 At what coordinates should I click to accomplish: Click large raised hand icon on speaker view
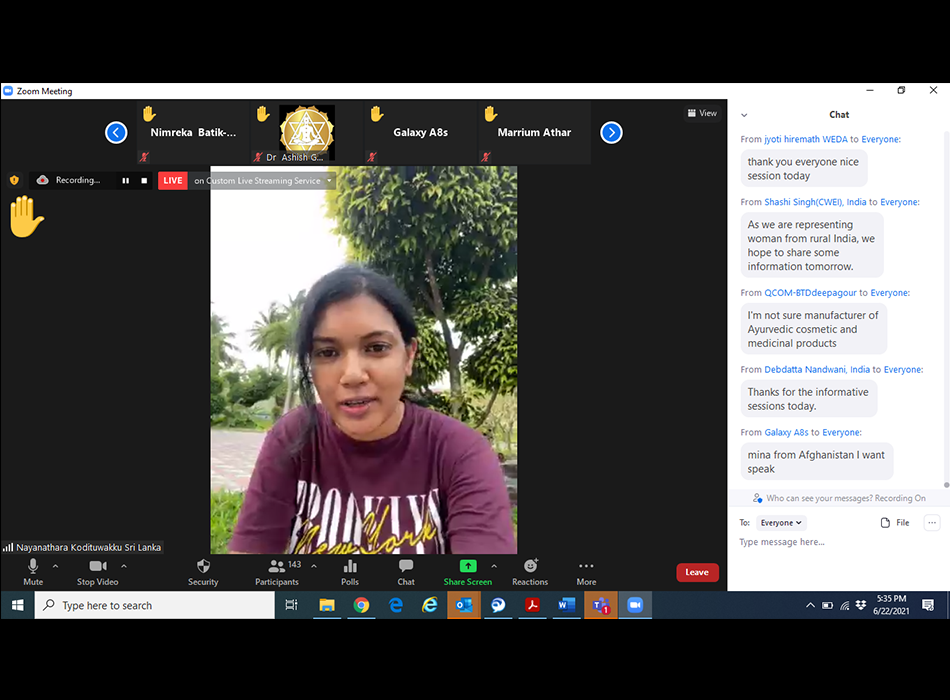[26, 216]
